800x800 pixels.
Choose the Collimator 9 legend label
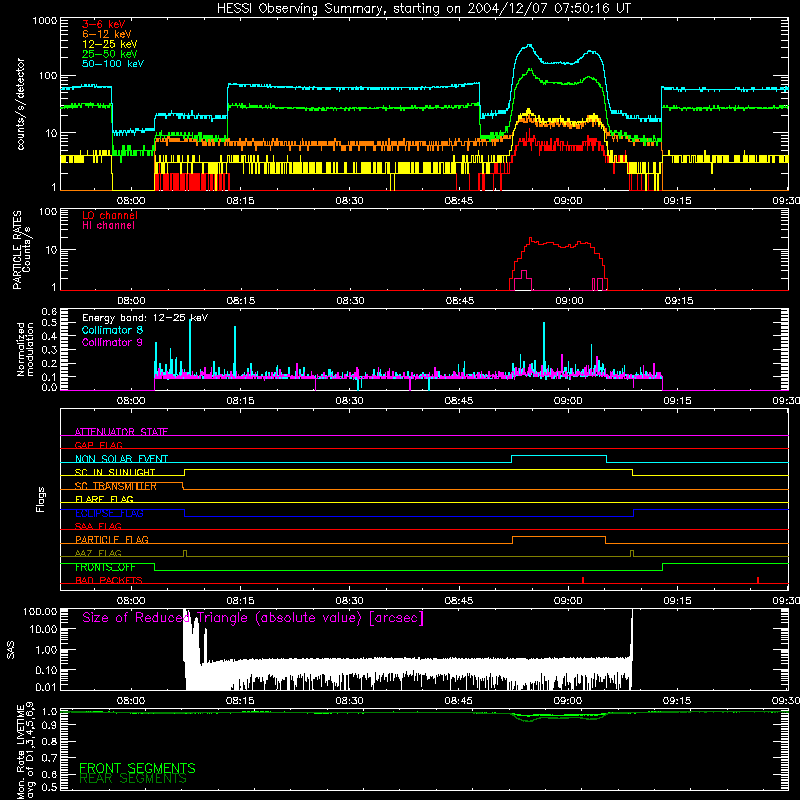[x=112, y=342]
